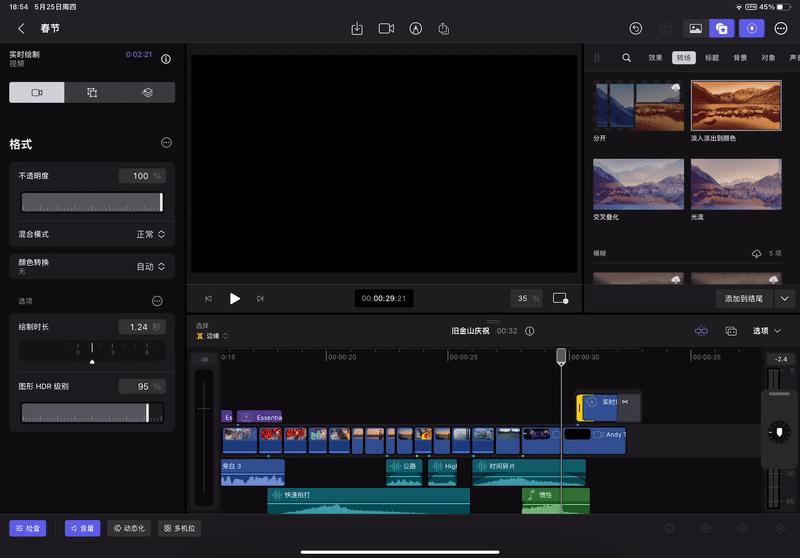Select the 光流 transition thumbnail

click(x=736, y=184)
